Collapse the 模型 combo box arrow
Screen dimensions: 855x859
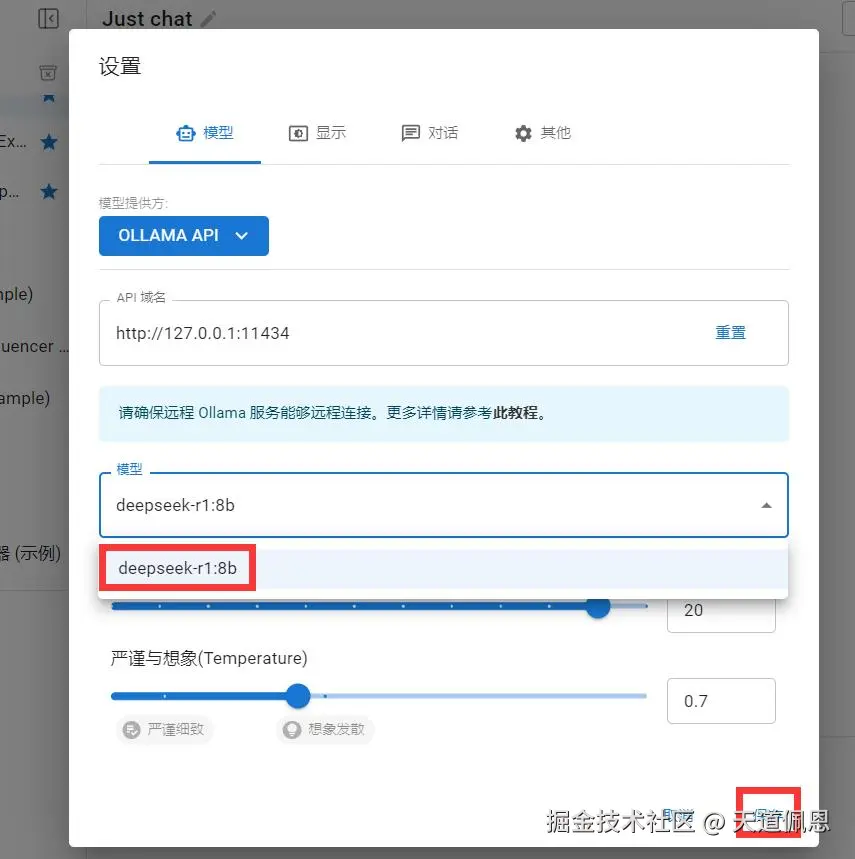[x=766, y=505]
